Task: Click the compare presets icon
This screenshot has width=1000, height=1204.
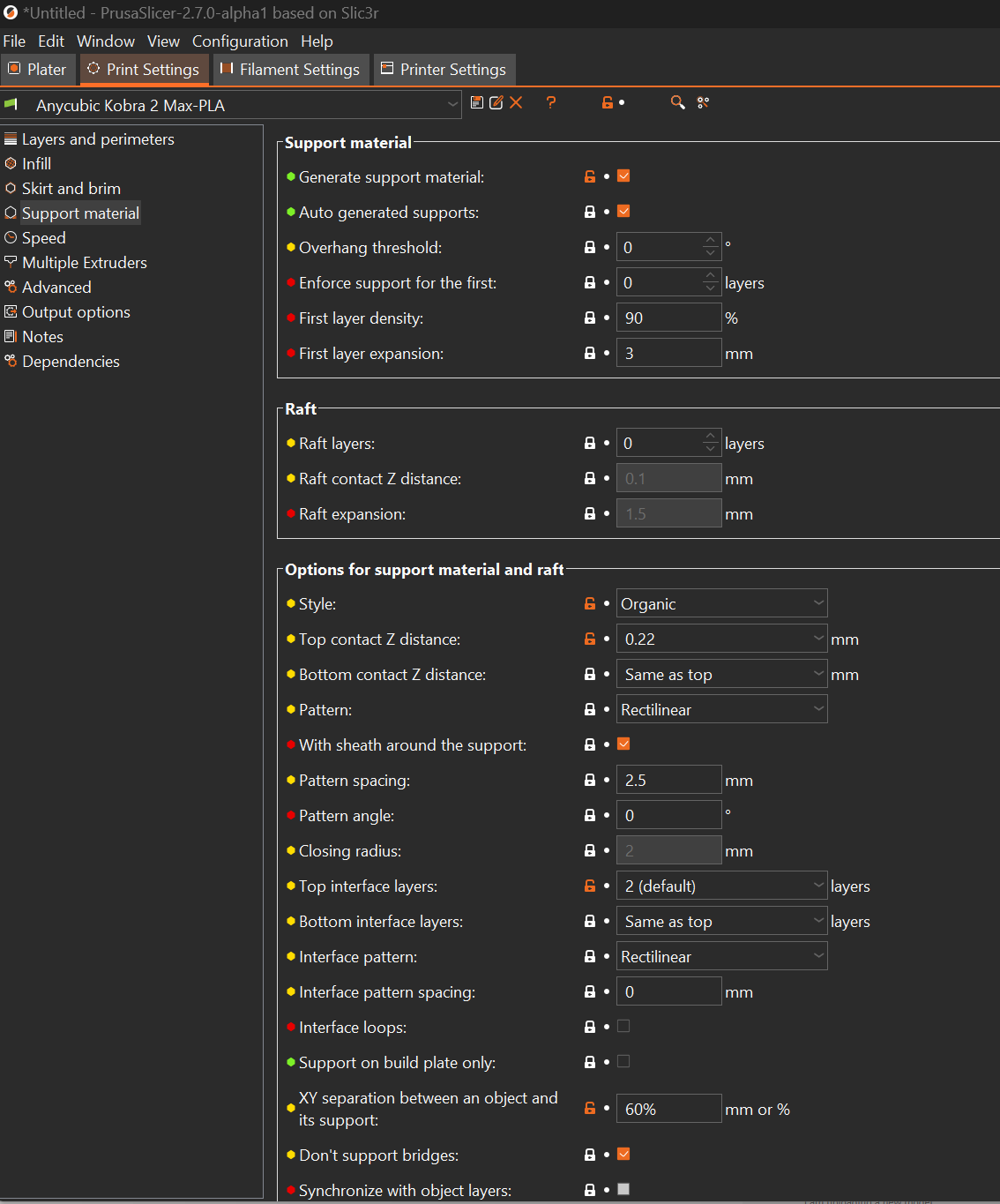Action: 703,103
